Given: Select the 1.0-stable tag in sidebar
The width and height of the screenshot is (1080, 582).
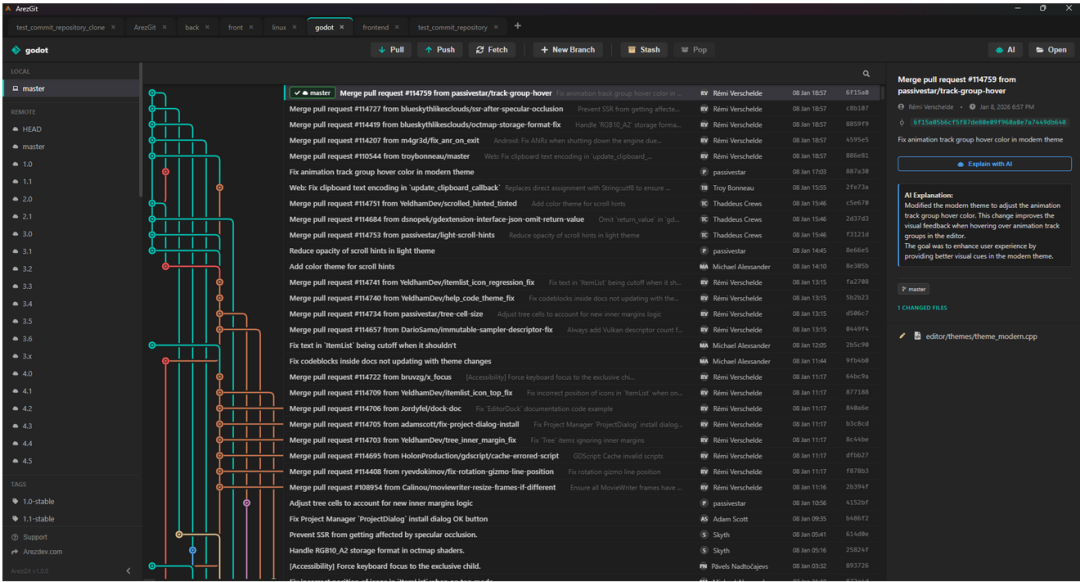Looking at the screenshot, I should (x=39, y=501).
